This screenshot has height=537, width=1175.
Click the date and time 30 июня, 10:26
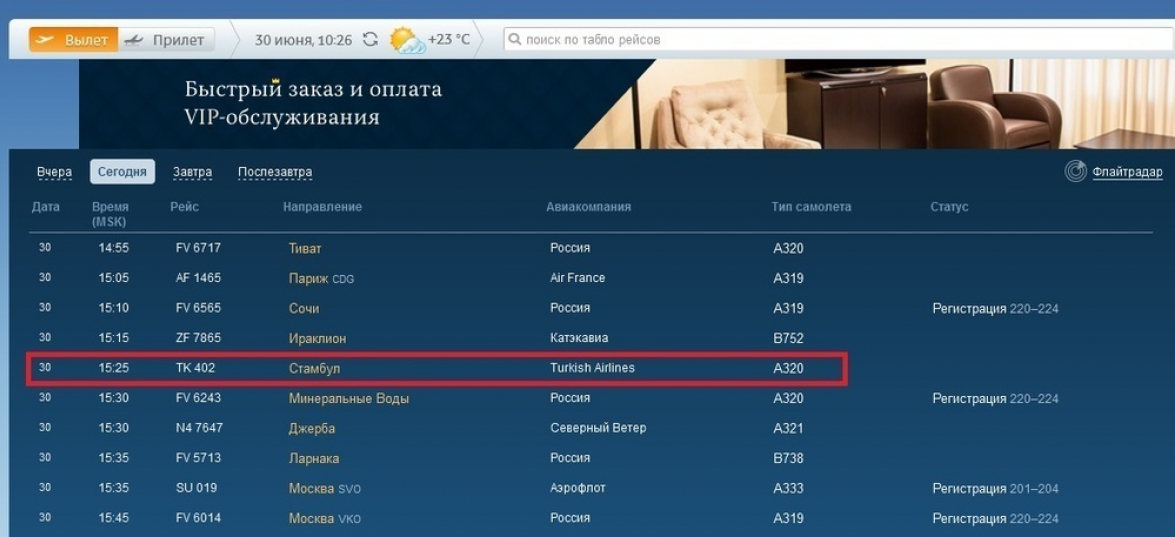(303, 40)
